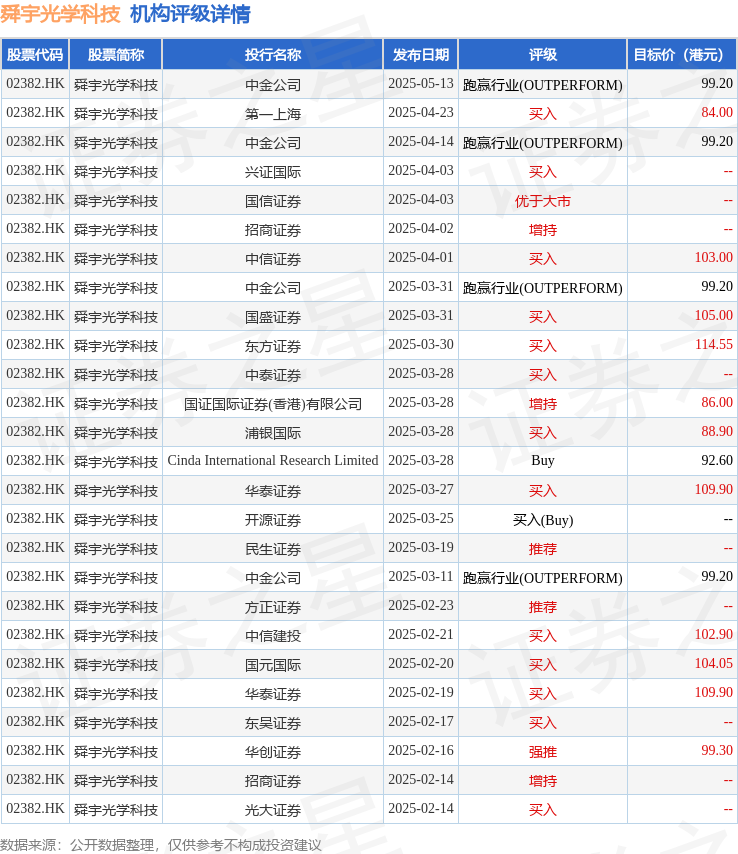Click the date 2025-03-19

tap(421, 547)
